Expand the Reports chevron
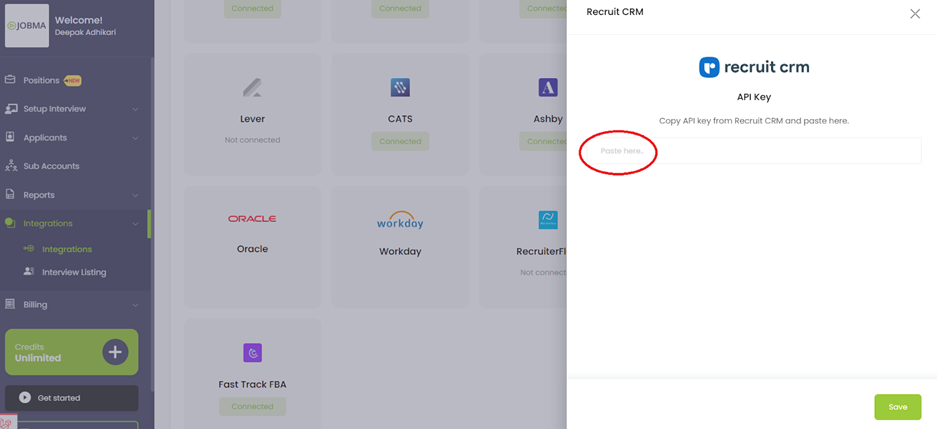 [135, 195]
